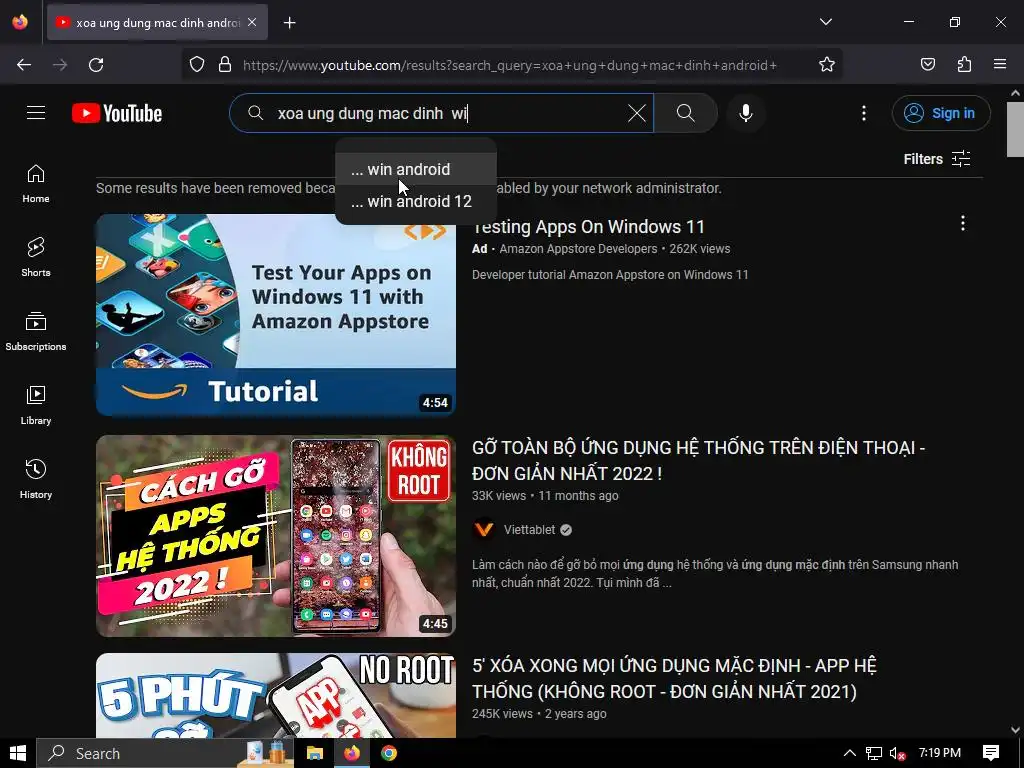This screenshot has height=768, width=1024.
Task: Open History in the sidebar
Action: 36,479
